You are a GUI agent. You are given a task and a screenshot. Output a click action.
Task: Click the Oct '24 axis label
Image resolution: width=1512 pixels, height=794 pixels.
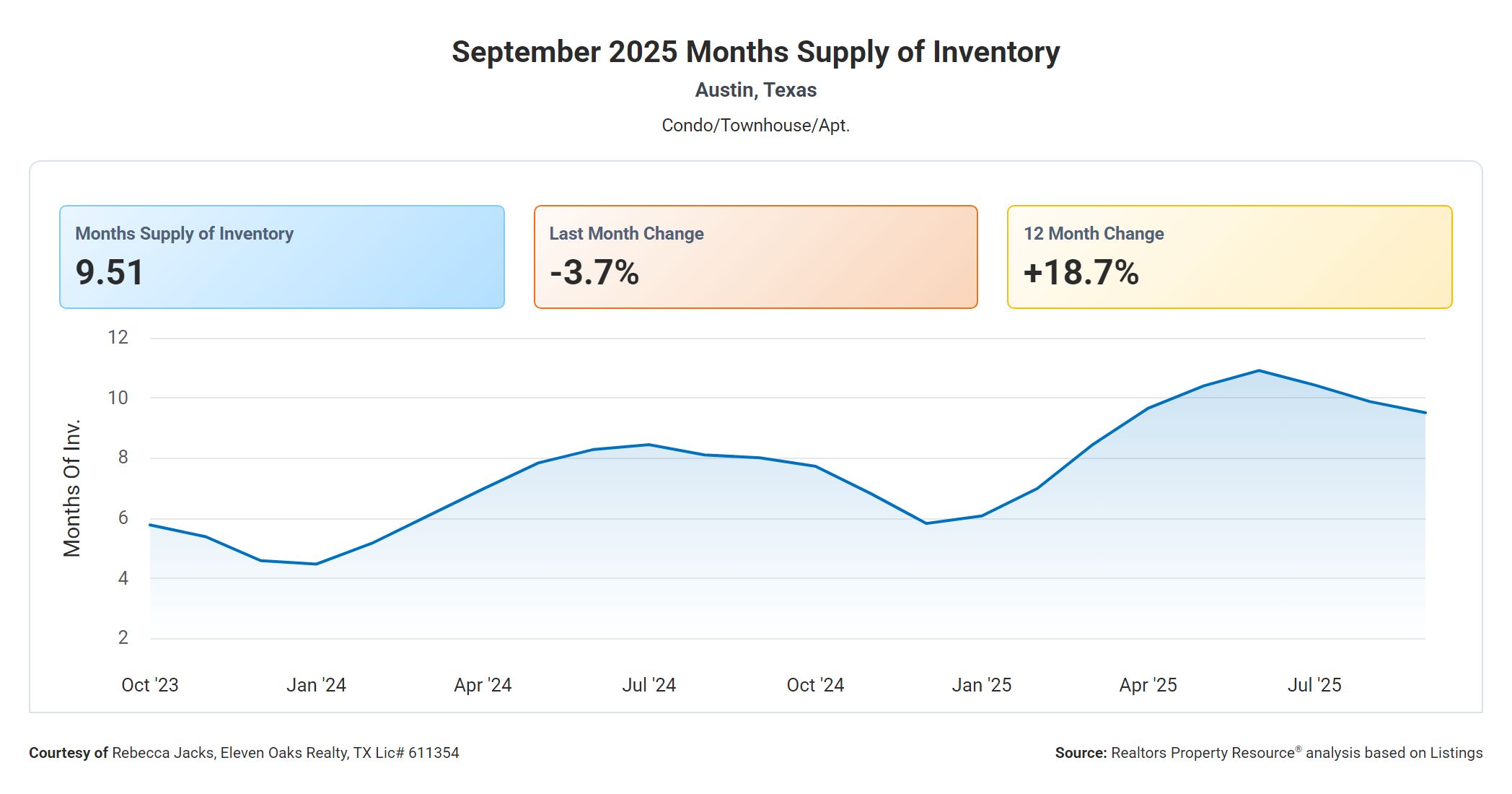(x=815, y=685)
